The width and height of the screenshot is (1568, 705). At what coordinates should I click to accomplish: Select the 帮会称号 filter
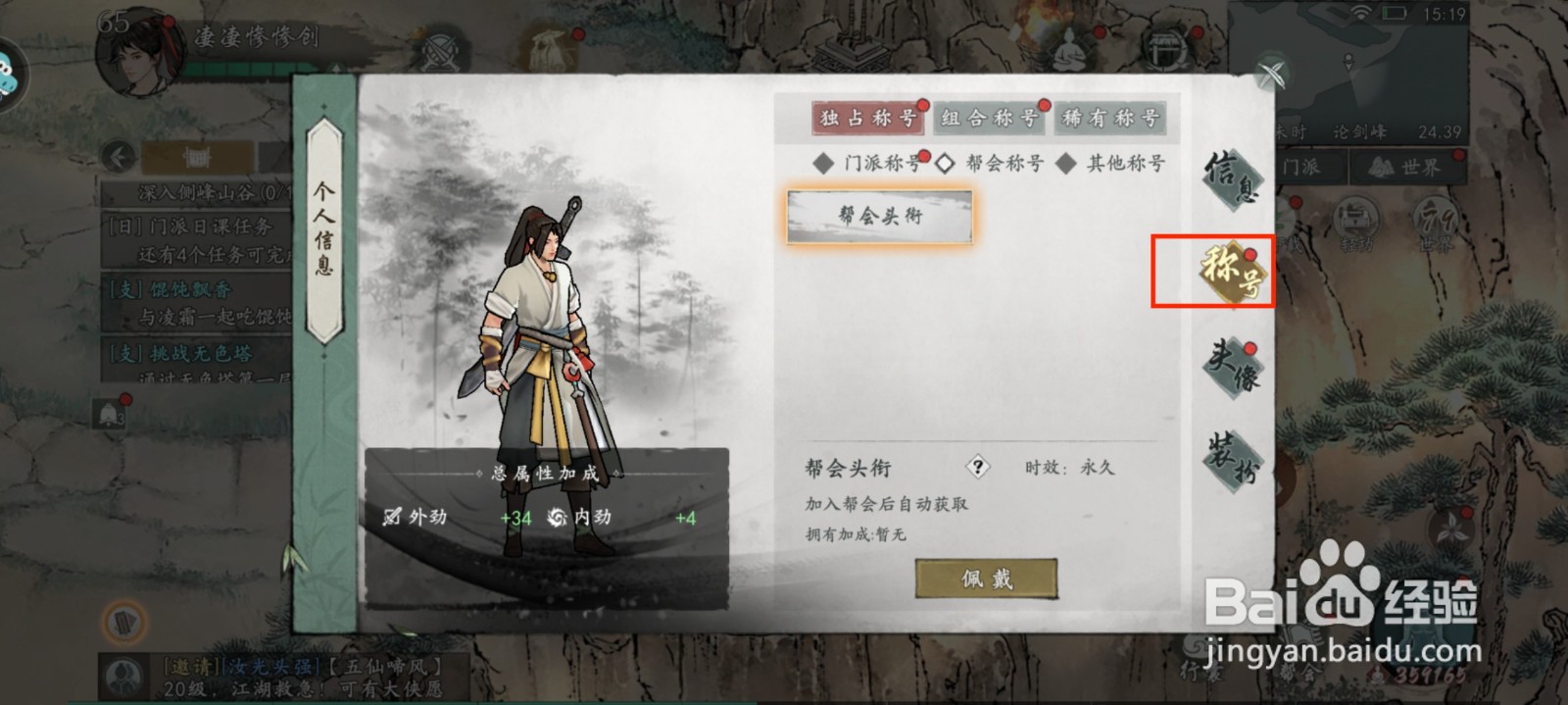pyautogui.click(x=990, y=163)
